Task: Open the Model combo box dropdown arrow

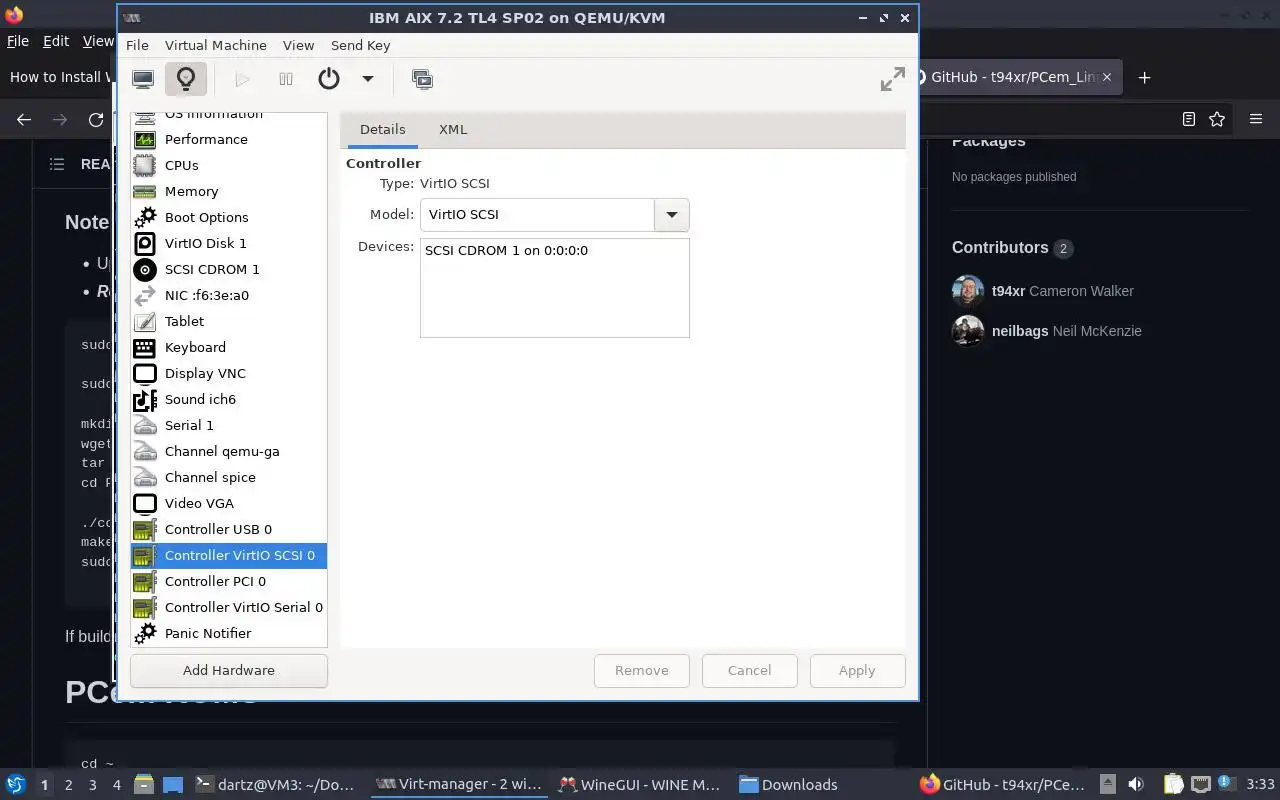Action: pos(672,214)
